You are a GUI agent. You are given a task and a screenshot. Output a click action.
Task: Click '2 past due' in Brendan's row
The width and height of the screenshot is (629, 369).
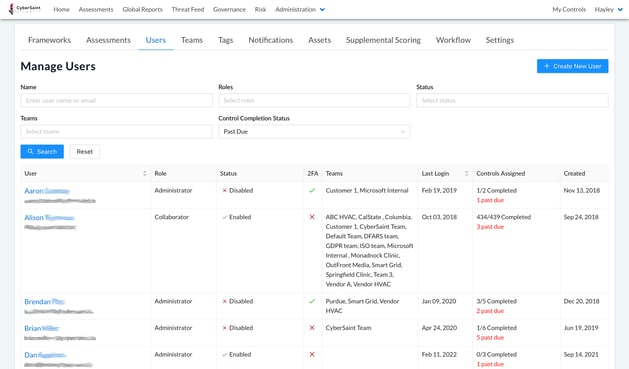(490, 311)
